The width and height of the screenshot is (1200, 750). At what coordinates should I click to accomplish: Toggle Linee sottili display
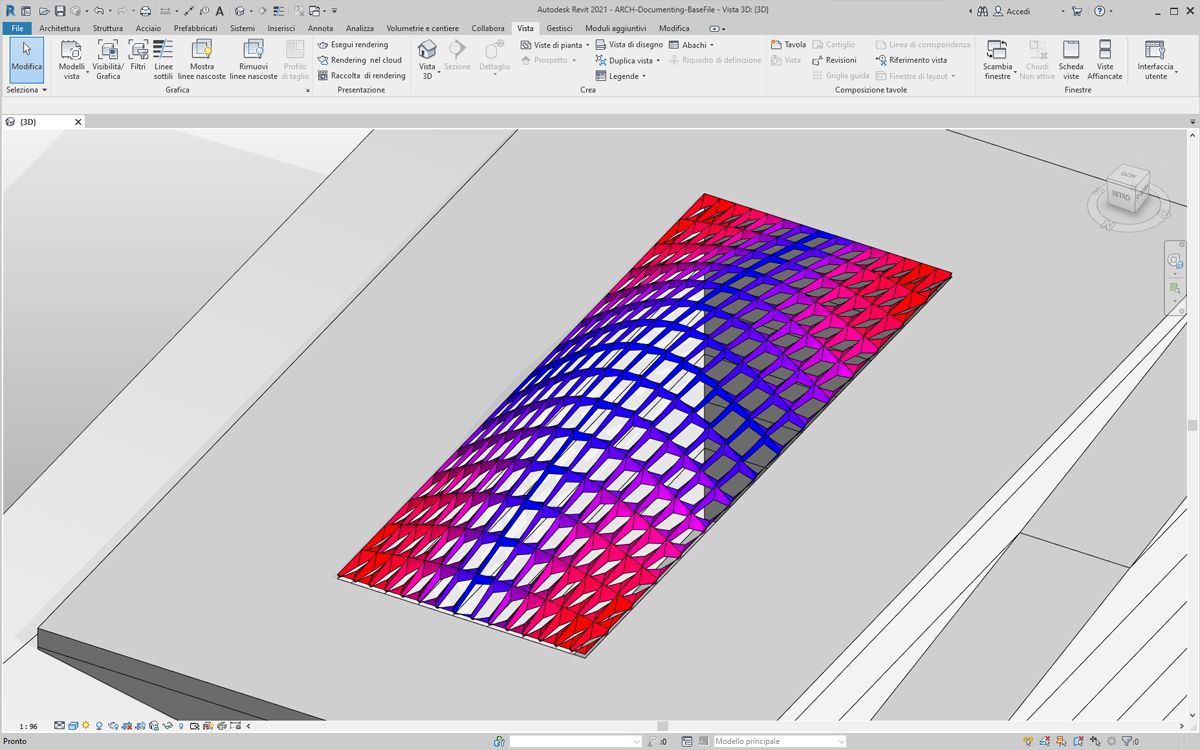(x=163, y=59)
